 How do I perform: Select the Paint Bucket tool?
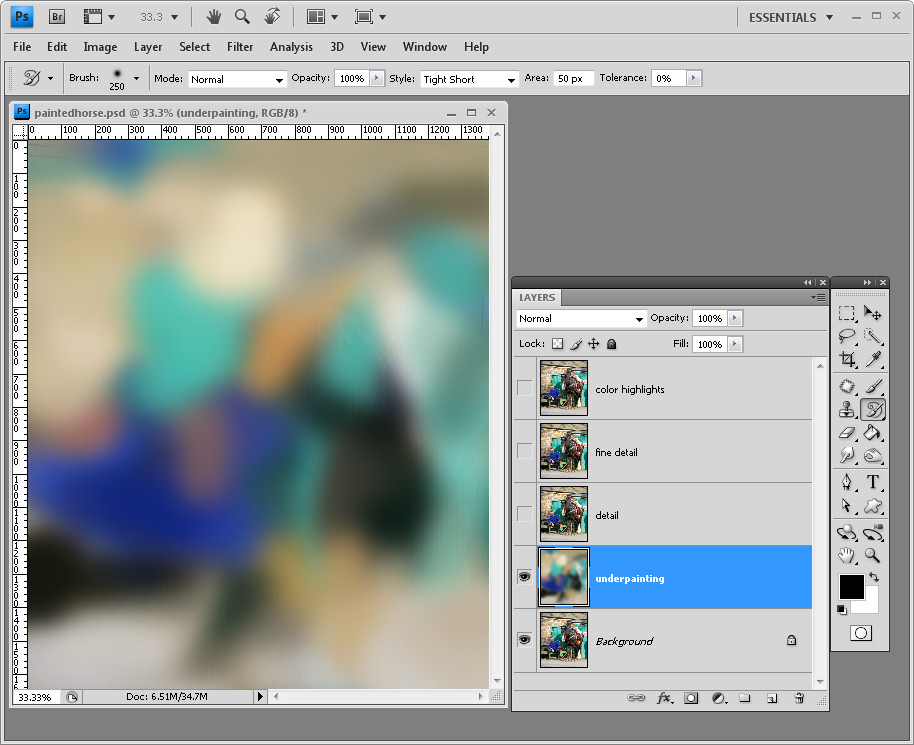click(873, 433)
